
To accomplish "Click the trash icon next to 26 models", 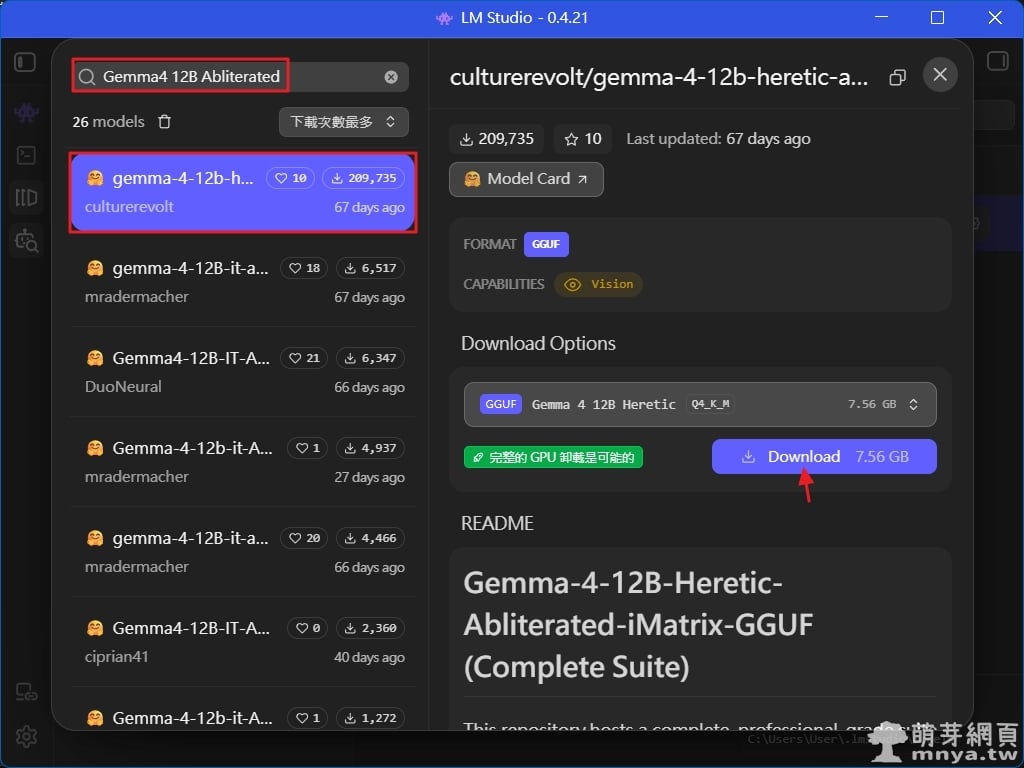I will coord(165,121).
